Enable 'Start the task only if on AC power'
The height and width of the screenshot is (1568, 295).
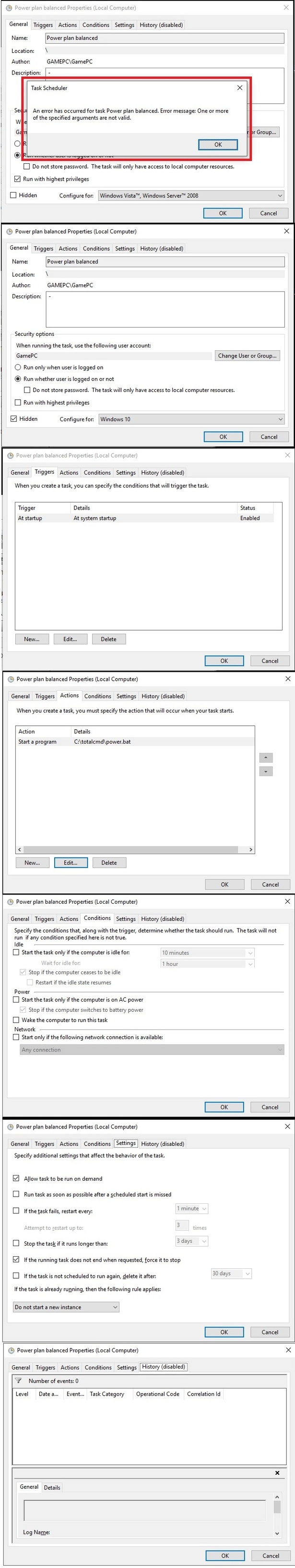[x=16, y=1000]
